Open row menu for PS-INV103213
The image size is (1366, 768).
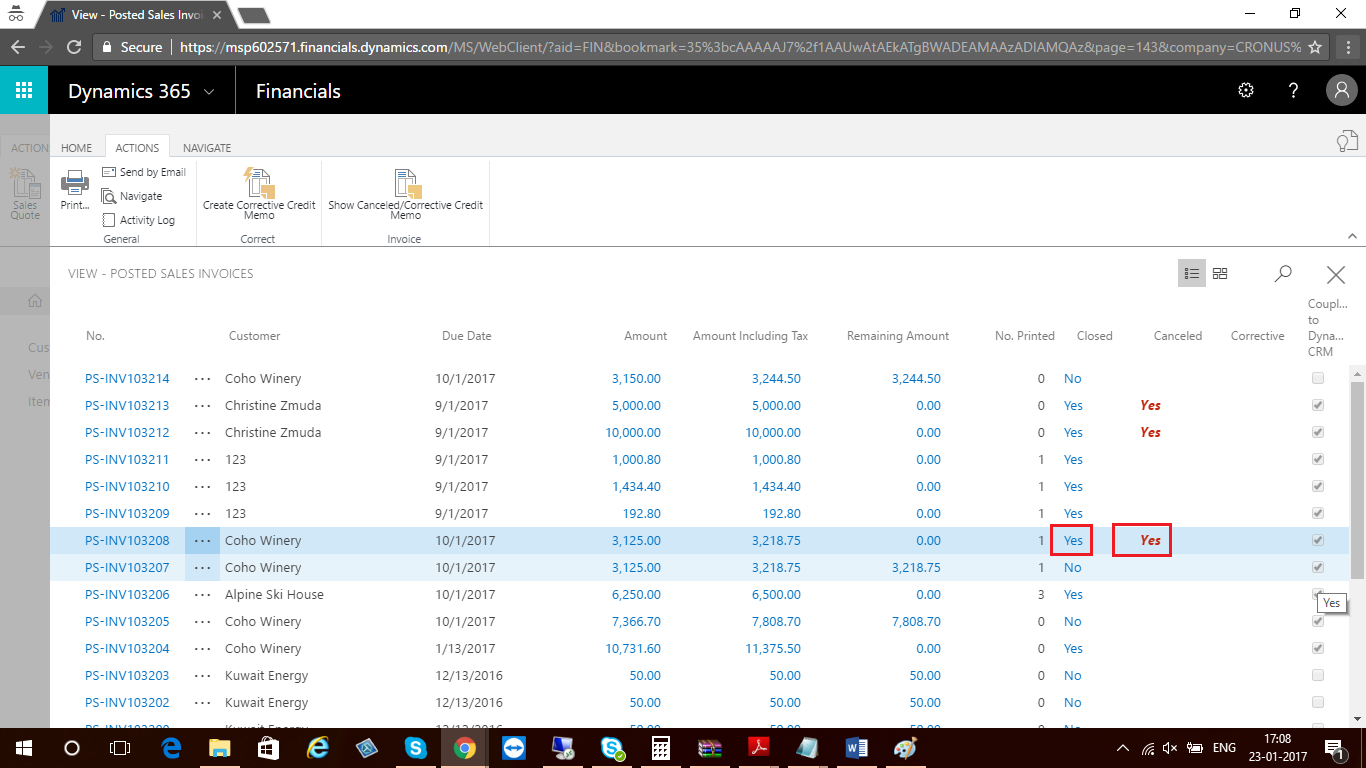(203, 406)
